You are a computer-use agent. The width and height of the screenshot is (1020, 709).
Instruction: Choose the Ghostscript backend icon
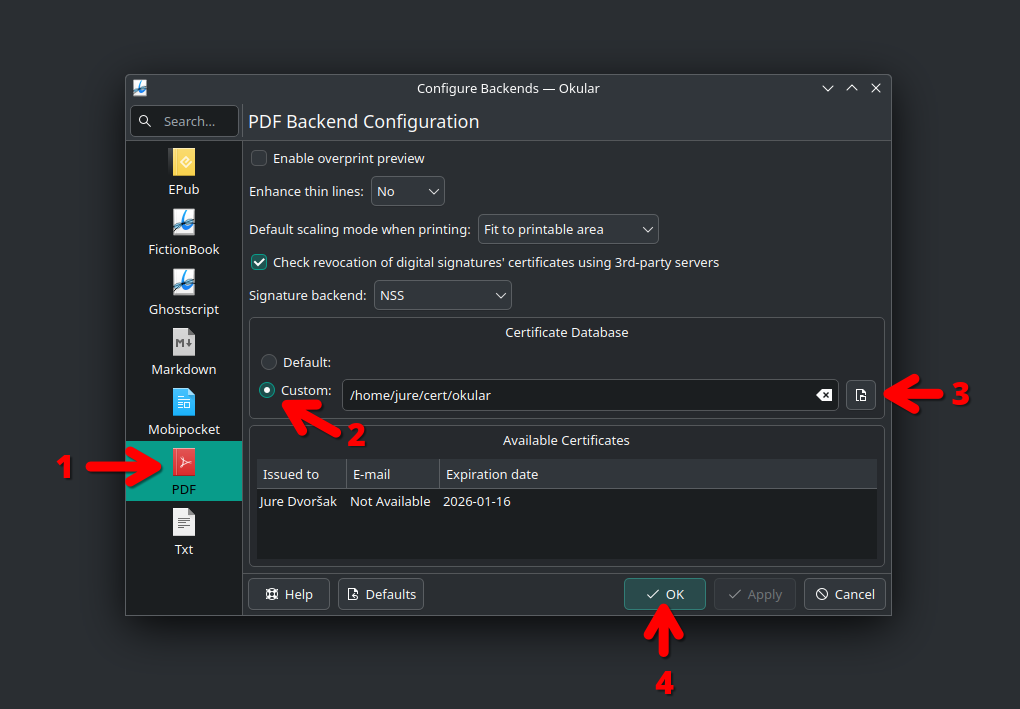click(x=183, y=283)
